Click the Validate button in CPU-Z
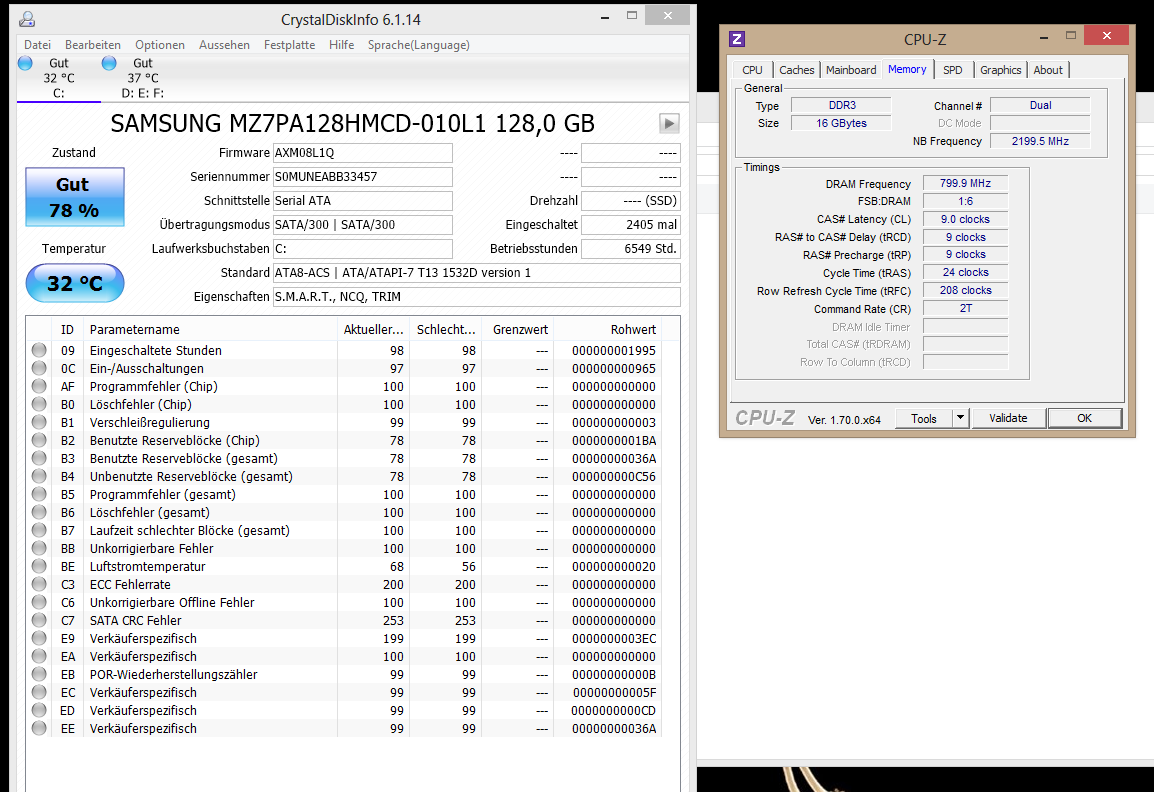This screenshot has width=1154, height=792. pos(1008,418)
